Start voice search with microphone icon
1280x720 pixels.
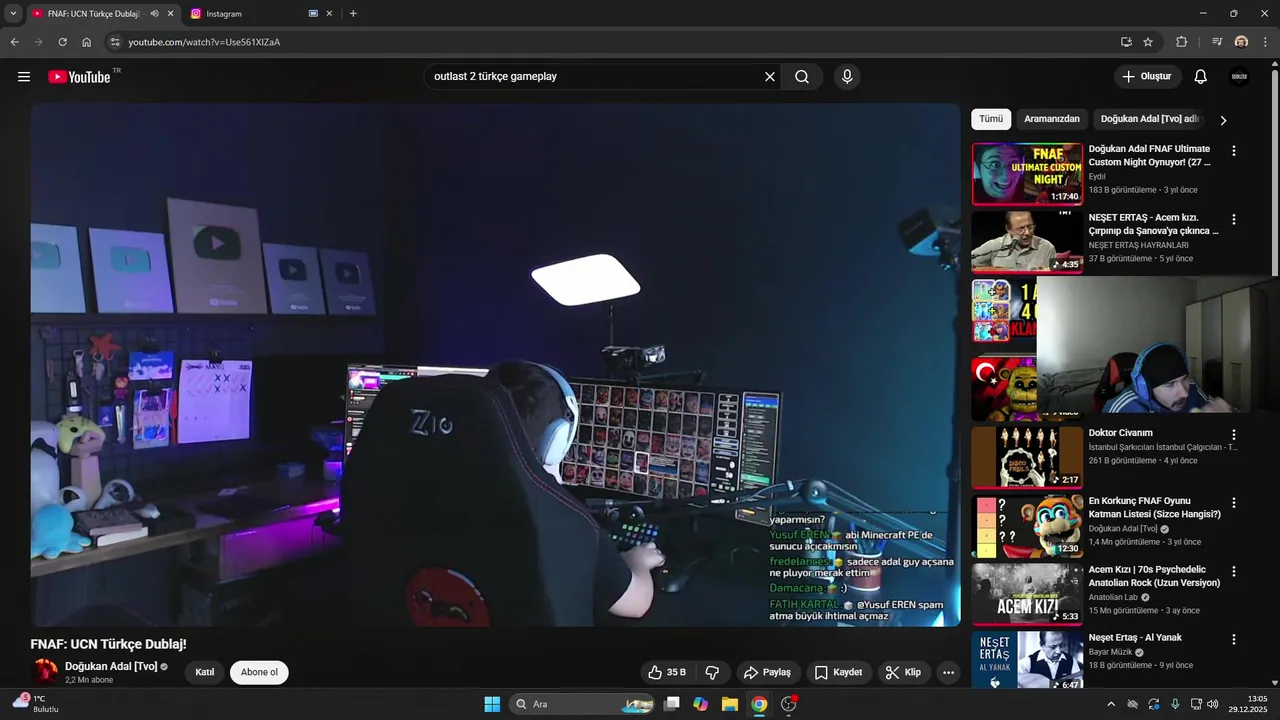[x=847, y=77]
